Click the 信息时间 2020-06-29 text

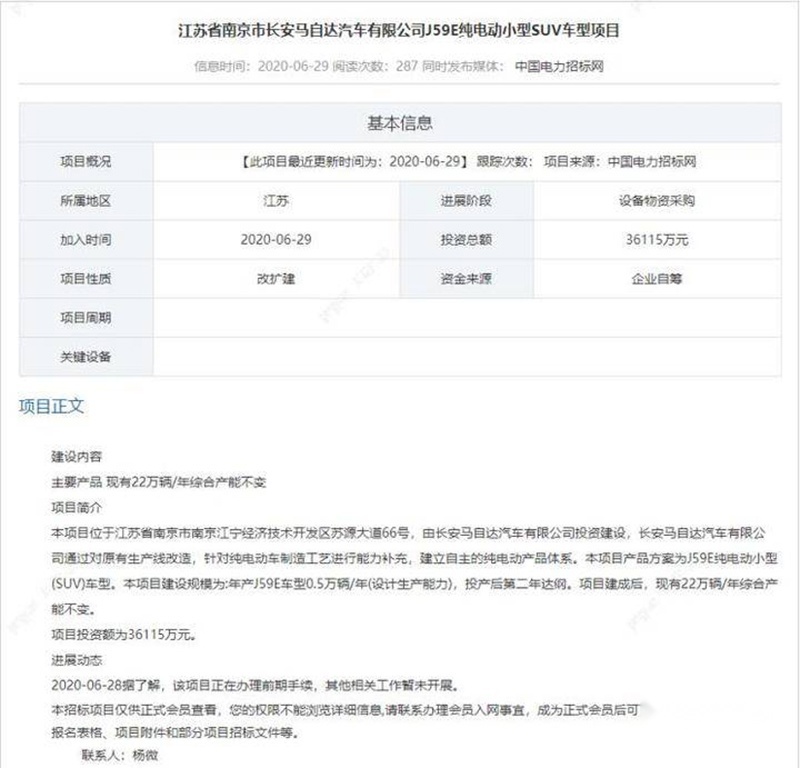tap(261, 66)
